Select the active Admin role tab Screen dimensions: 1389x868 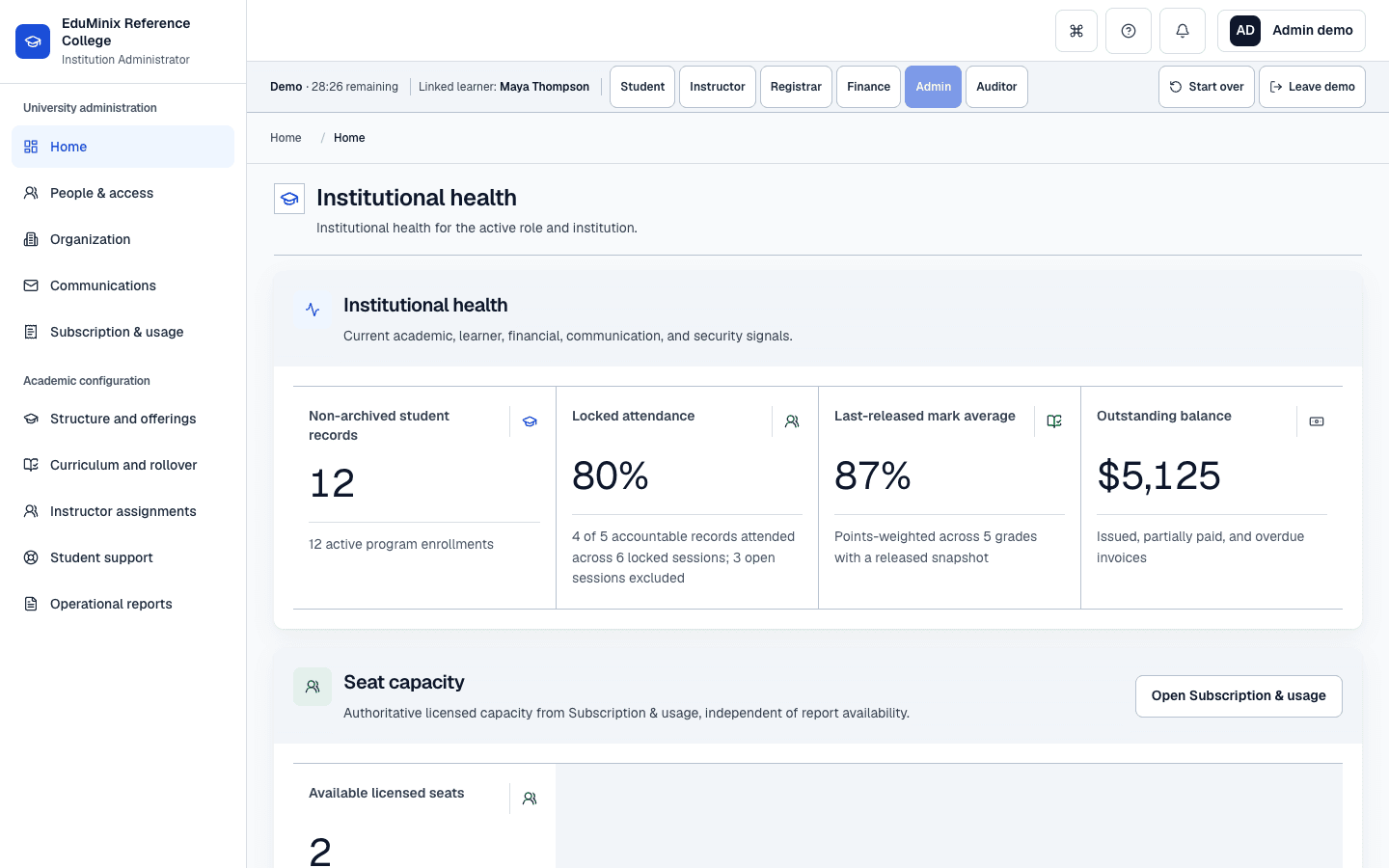tap(933, 87)
